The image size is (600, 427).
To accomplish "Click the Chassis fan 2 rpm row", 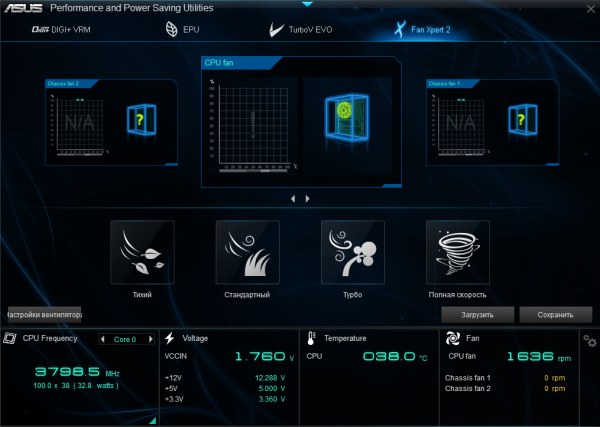I will point(505,389).
